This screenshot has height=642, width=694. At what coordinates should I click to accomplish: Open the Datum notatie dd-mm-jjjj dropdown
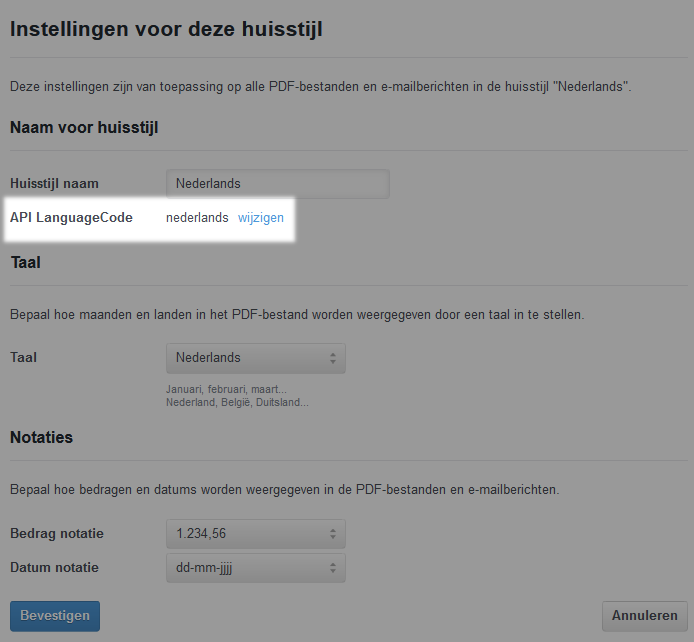pos(255,568)
